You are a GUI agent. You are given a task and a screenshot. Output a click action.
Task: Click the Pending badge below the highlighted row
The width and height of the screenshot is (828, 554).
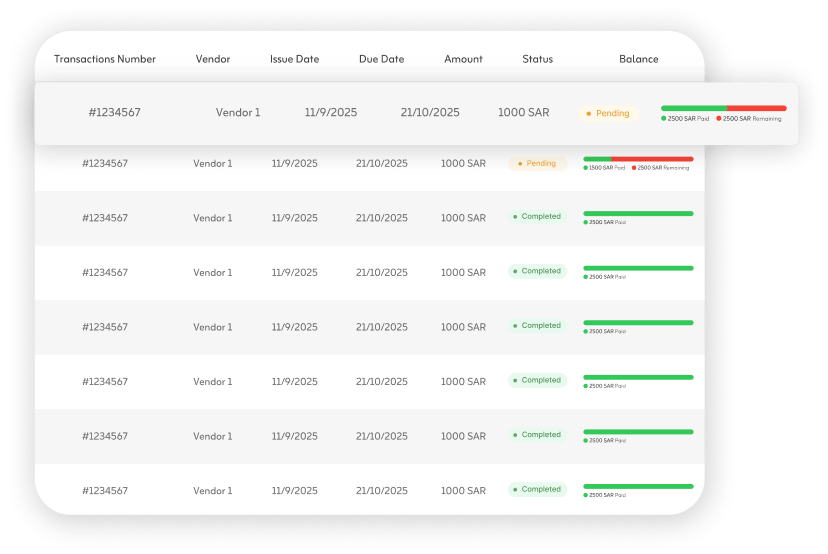pos(537,163)
